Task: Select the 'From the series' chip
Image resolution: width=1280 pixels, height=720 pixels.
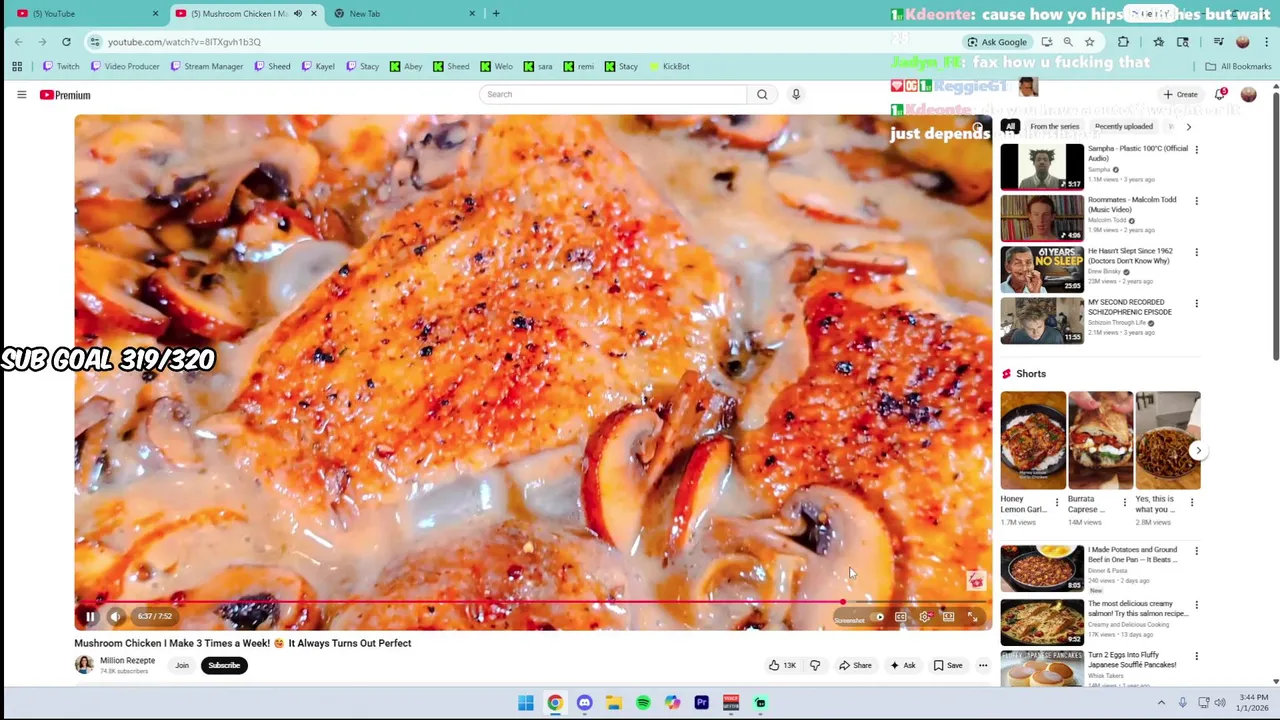Action: (1054, 127)
